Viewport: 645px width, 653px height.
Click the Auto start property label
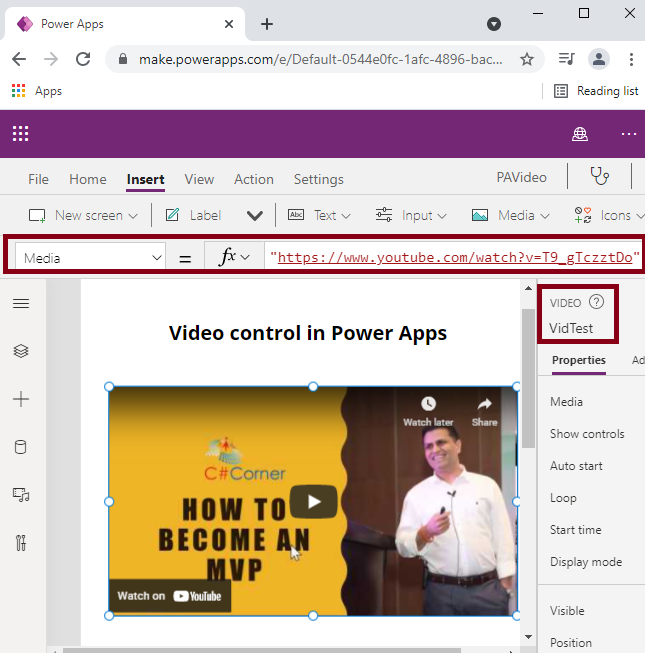pos(576,466)
